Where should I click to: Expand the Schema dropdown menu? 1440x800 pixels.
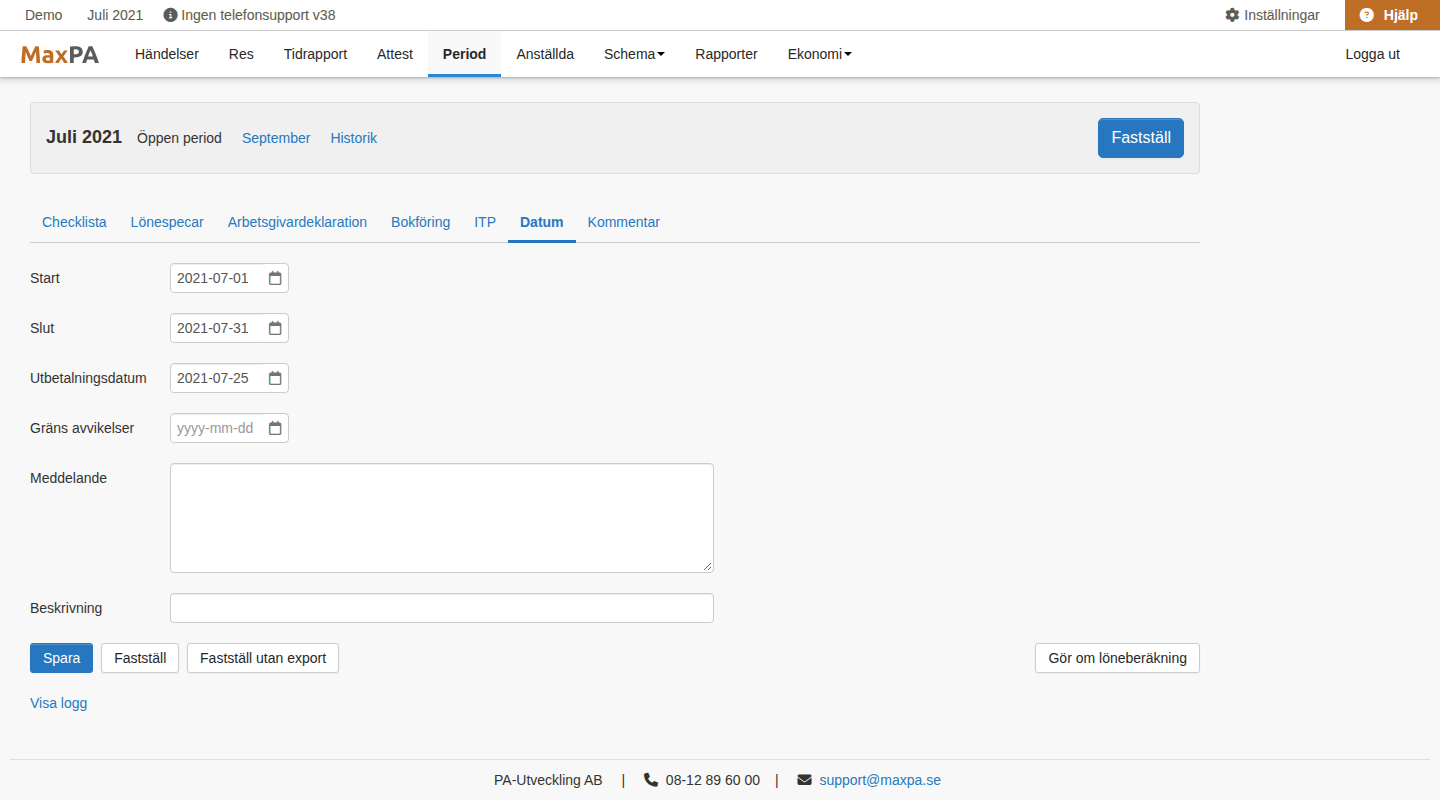pyautogui.click(x=634, y=54)
